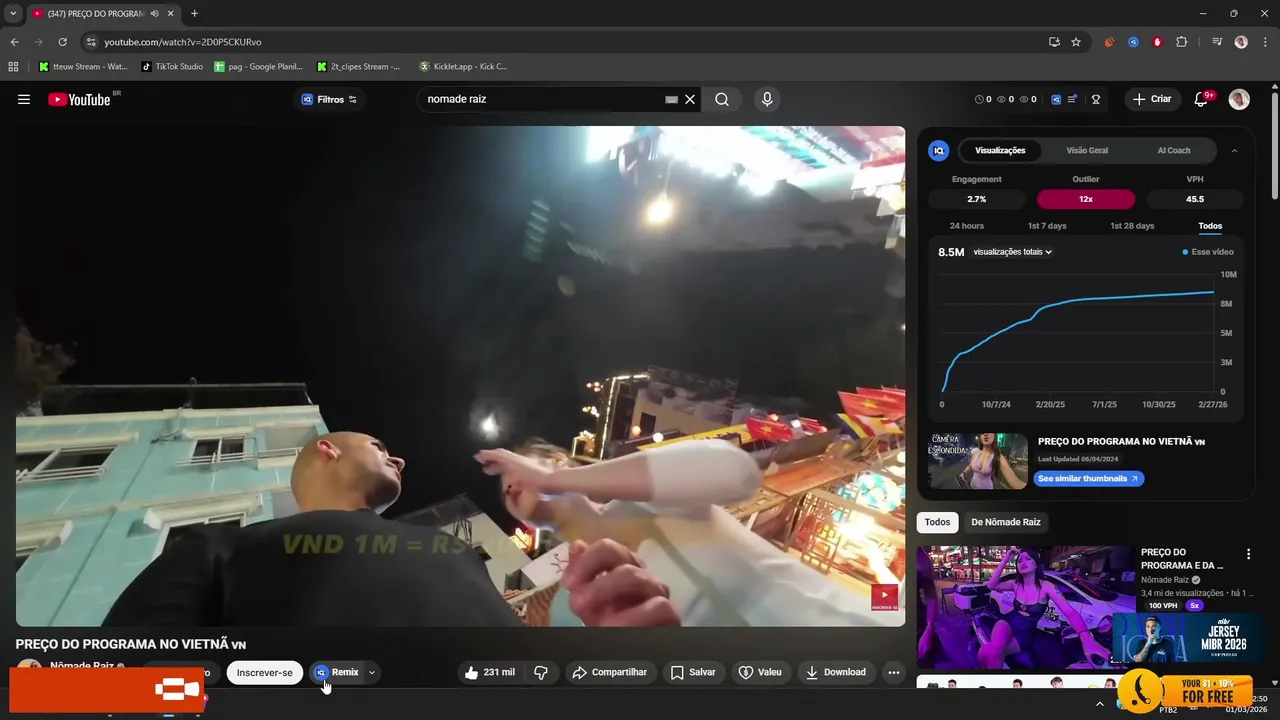
Task: Like the video with 231 mil thumbs-up
Action: (489, 672)
